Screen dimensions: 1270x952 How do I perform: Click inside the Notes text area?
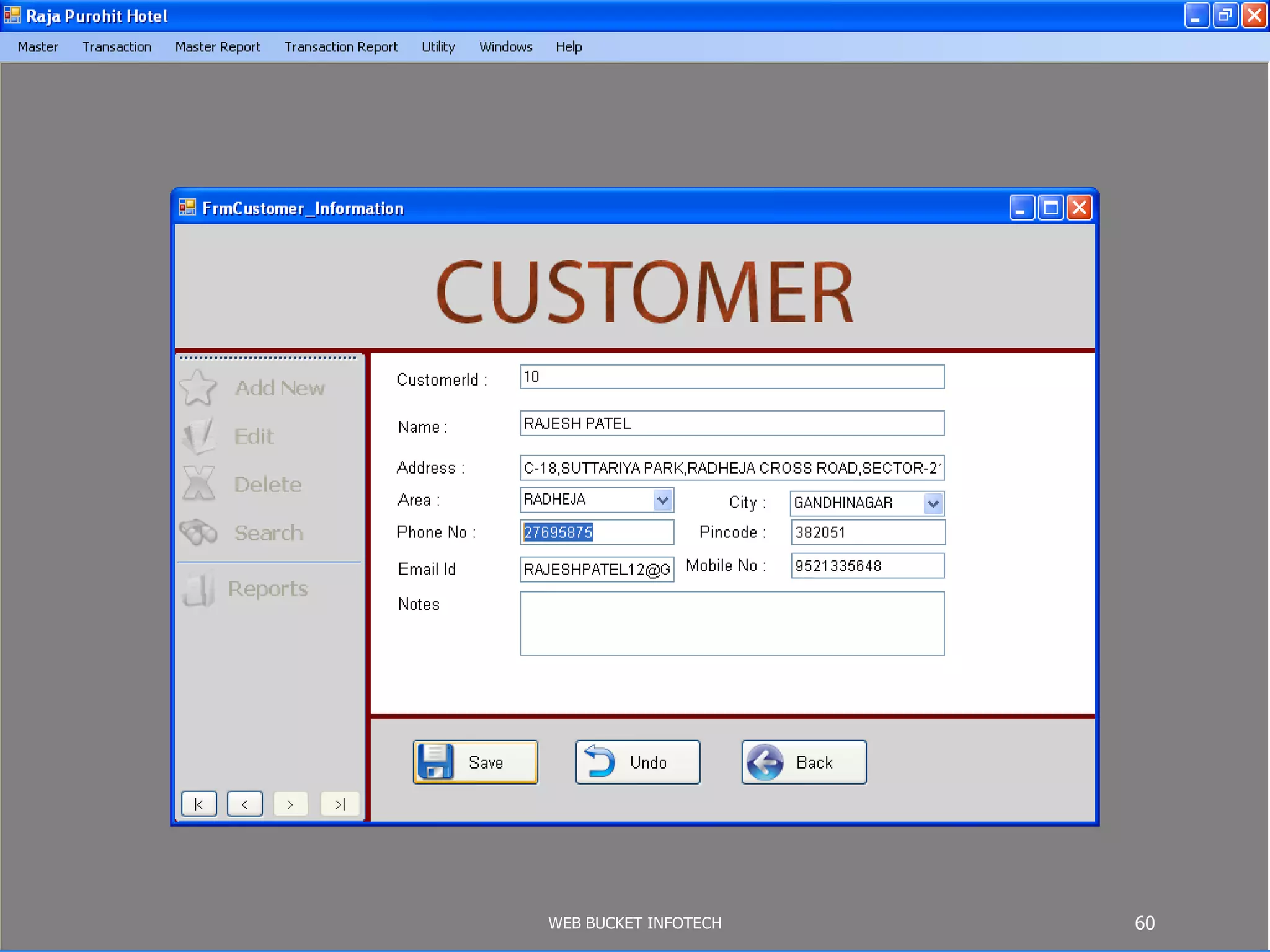coord(732,624)
